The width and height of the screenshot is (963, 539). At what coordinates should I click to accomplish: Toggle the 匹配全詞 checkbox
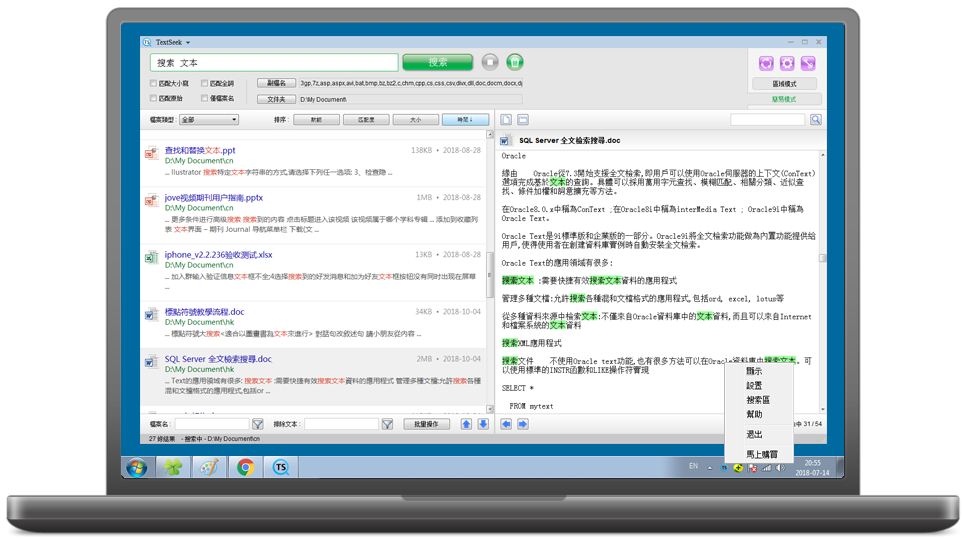point(204,84)
